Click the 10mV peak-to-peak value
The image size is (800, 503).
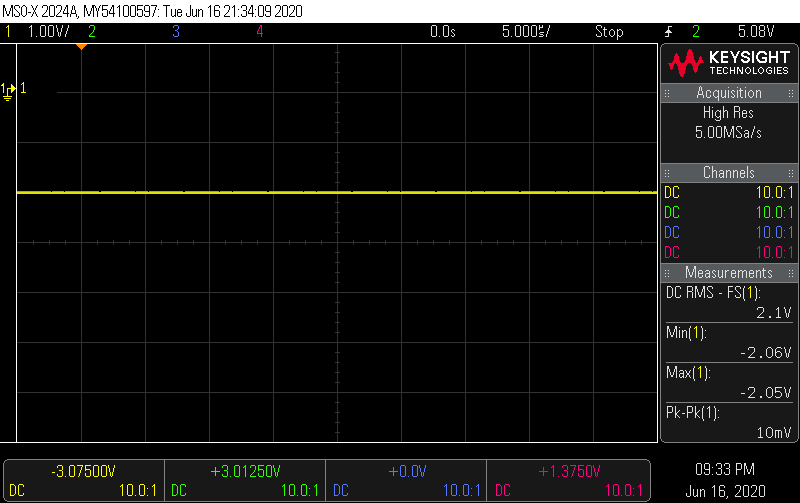point(774,433)
